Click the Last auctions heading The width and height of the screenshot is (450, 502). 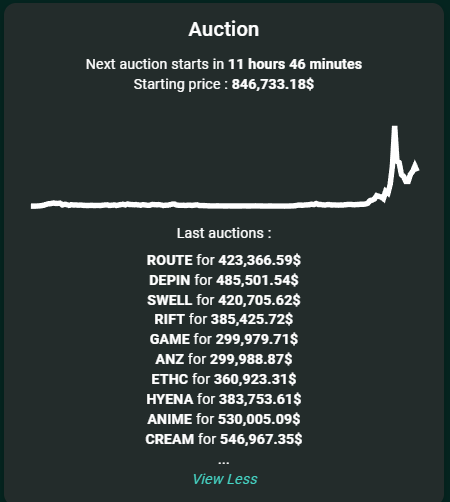[224, 233]
